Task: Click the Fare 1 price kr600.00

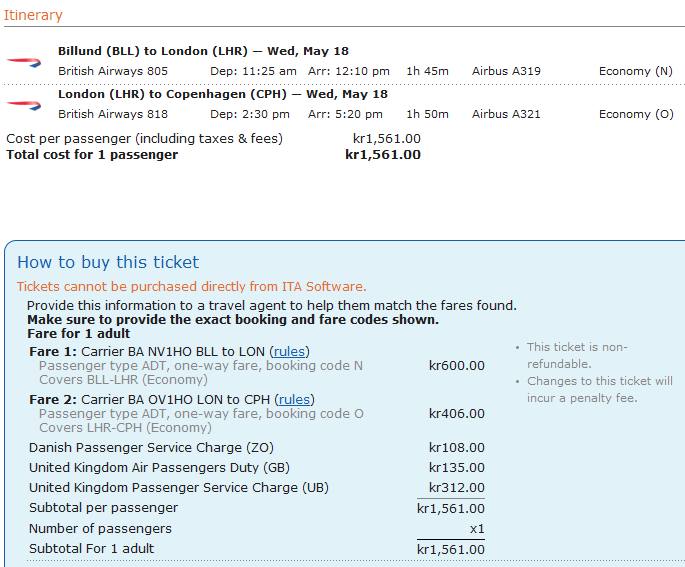Action: point(456,366)
